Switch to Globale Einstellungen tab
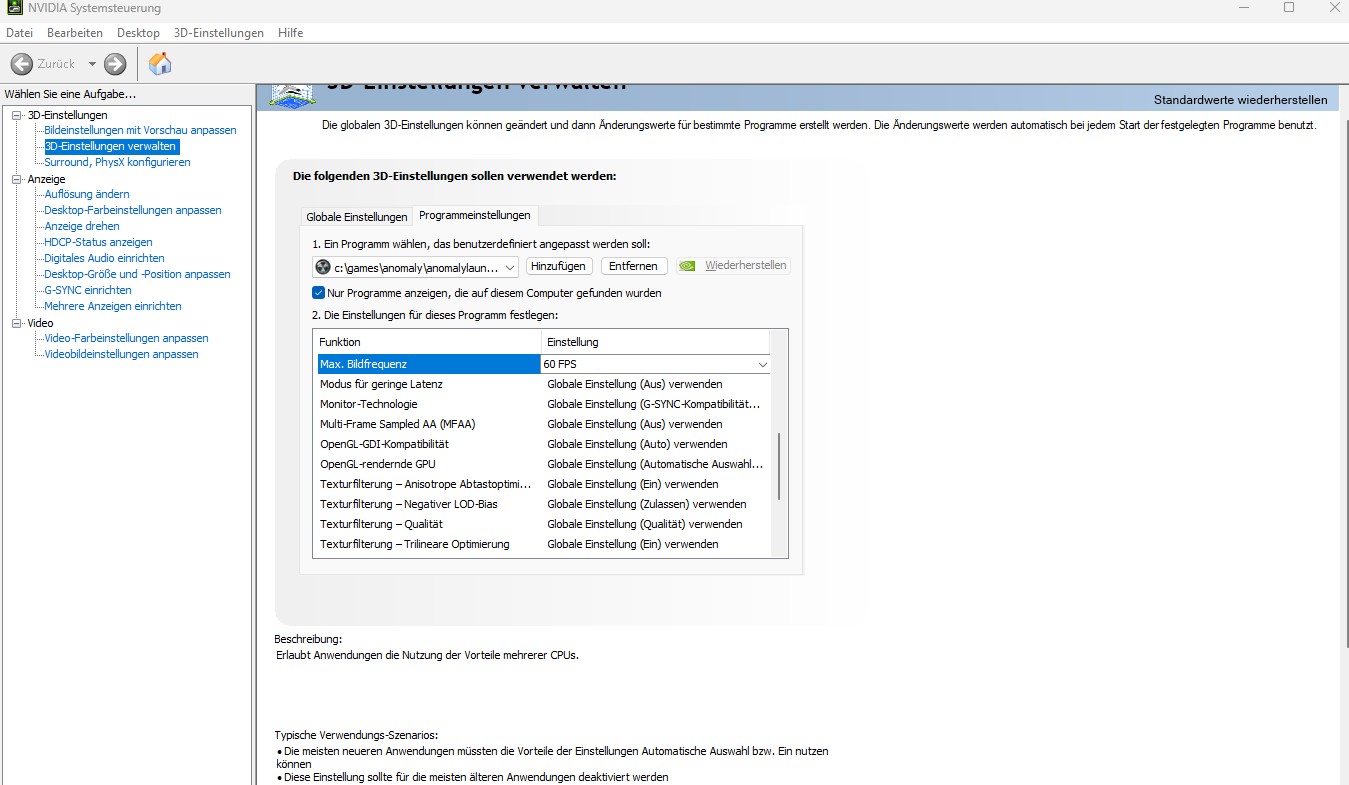This screenshot has width=1349, height=785. [357, 217]
